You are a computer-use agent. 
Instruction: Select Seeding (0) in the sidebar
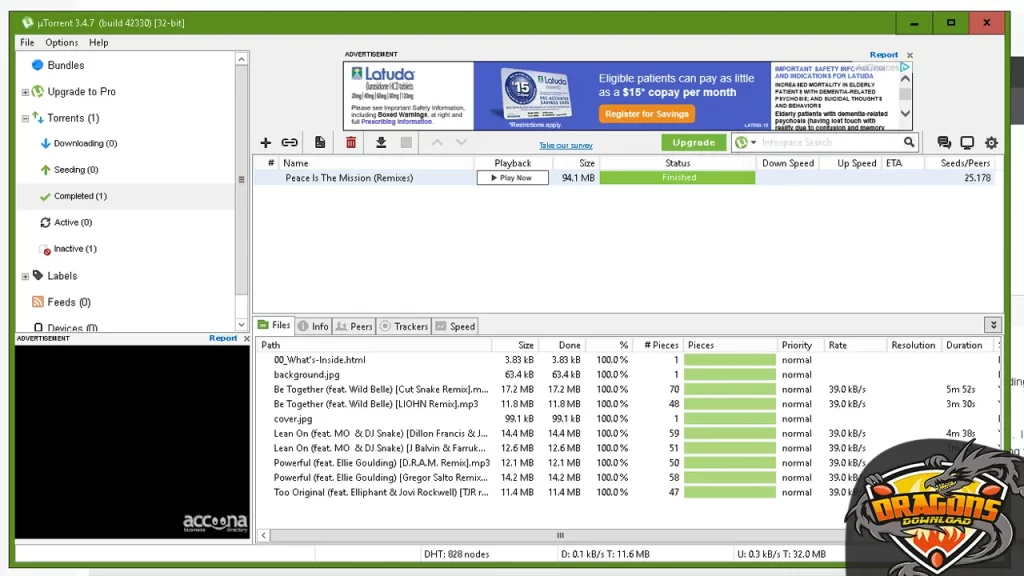tap(75, 170)
